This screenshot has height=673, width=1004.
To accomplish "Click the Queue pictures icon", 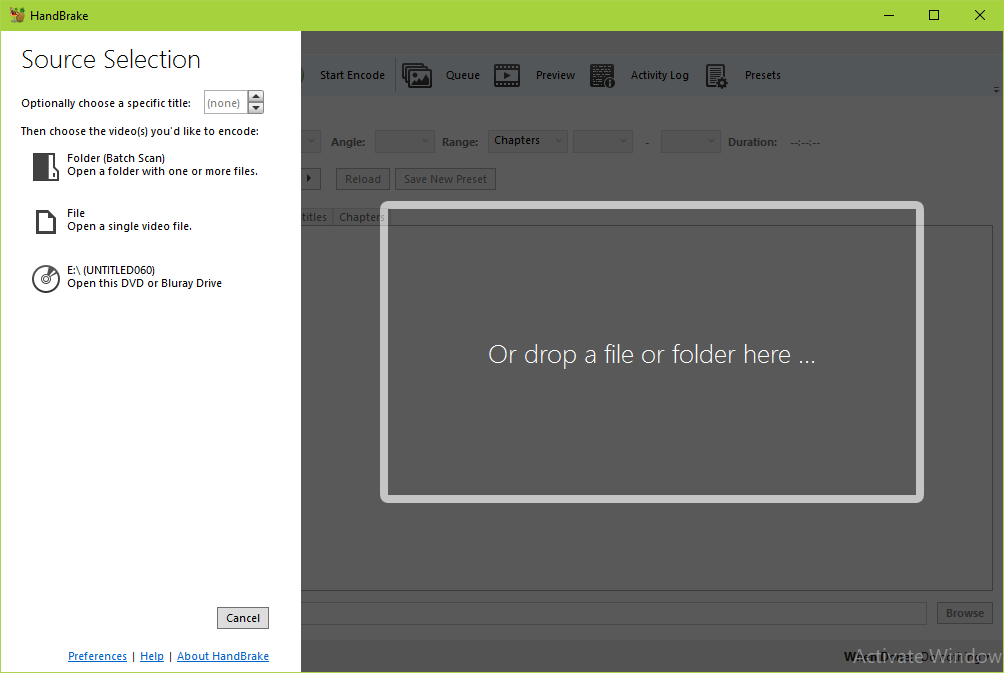I will (417, 76).
